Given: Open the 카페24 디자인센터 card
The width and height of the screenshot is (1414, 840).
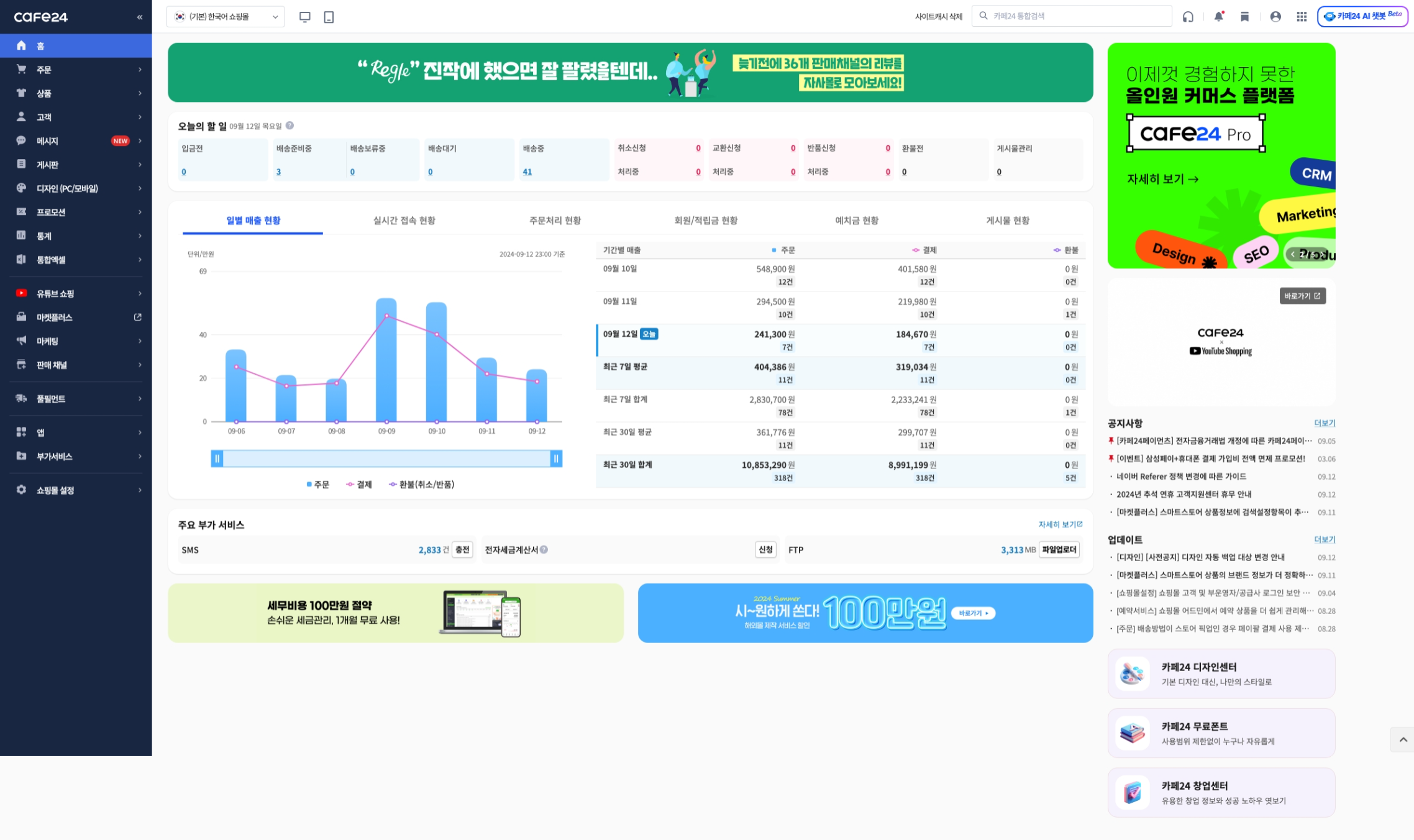Looking at the screenshot, I should (1221, 673).
